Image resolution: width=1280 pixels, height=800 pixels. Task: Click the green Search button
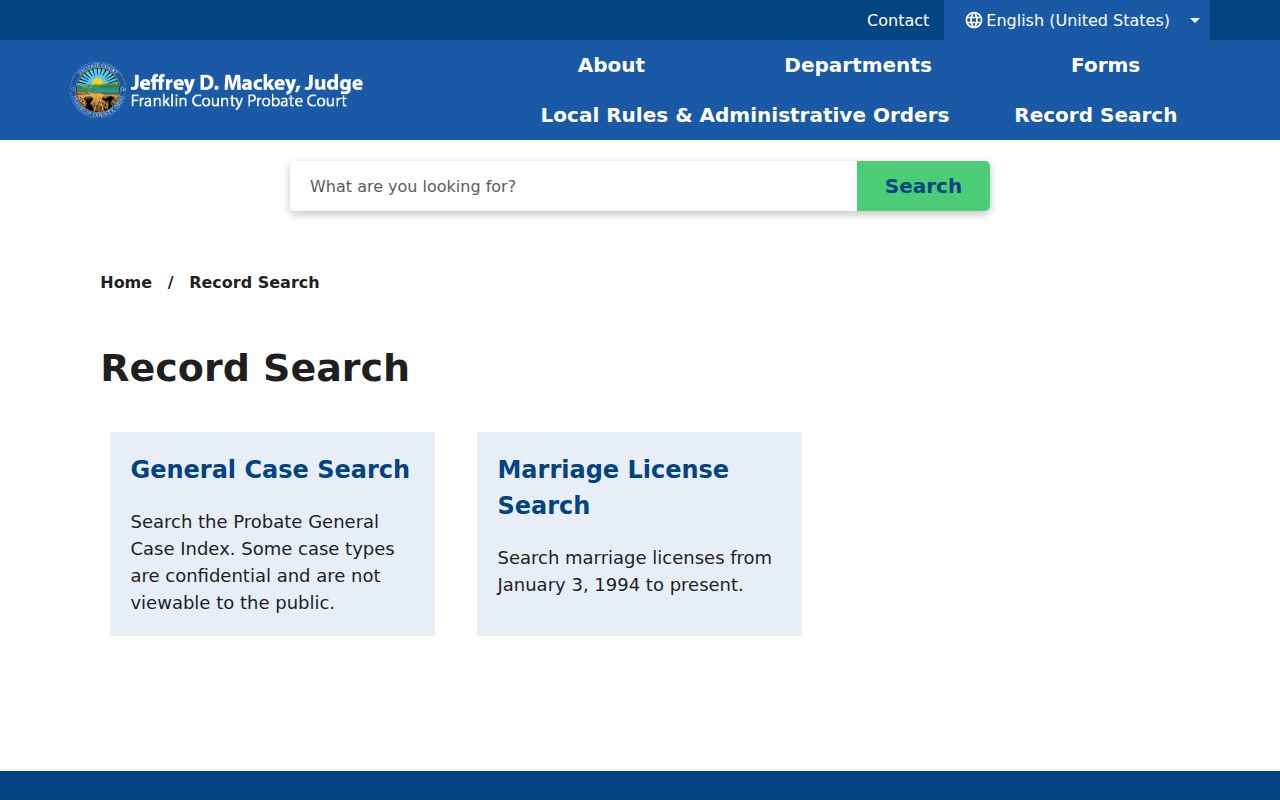(x=923, y=186)
